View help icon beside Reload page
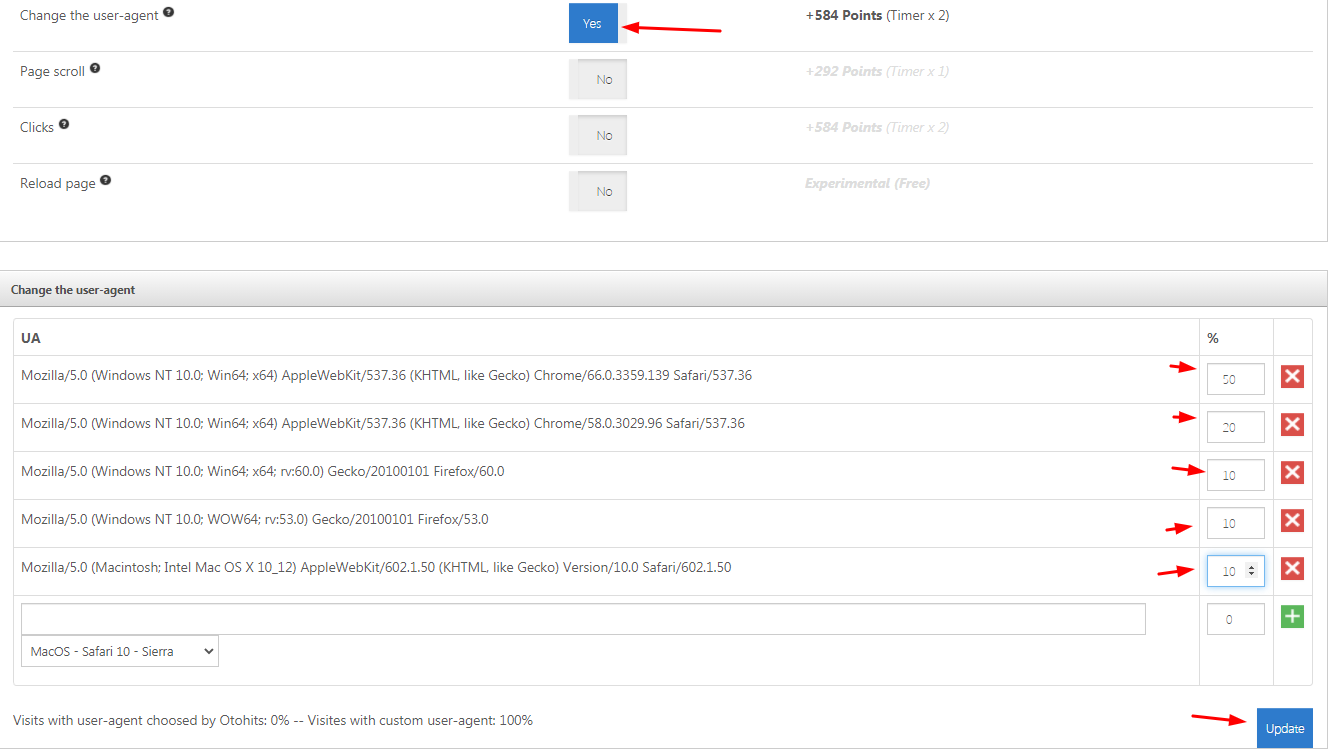 [106, 181]
